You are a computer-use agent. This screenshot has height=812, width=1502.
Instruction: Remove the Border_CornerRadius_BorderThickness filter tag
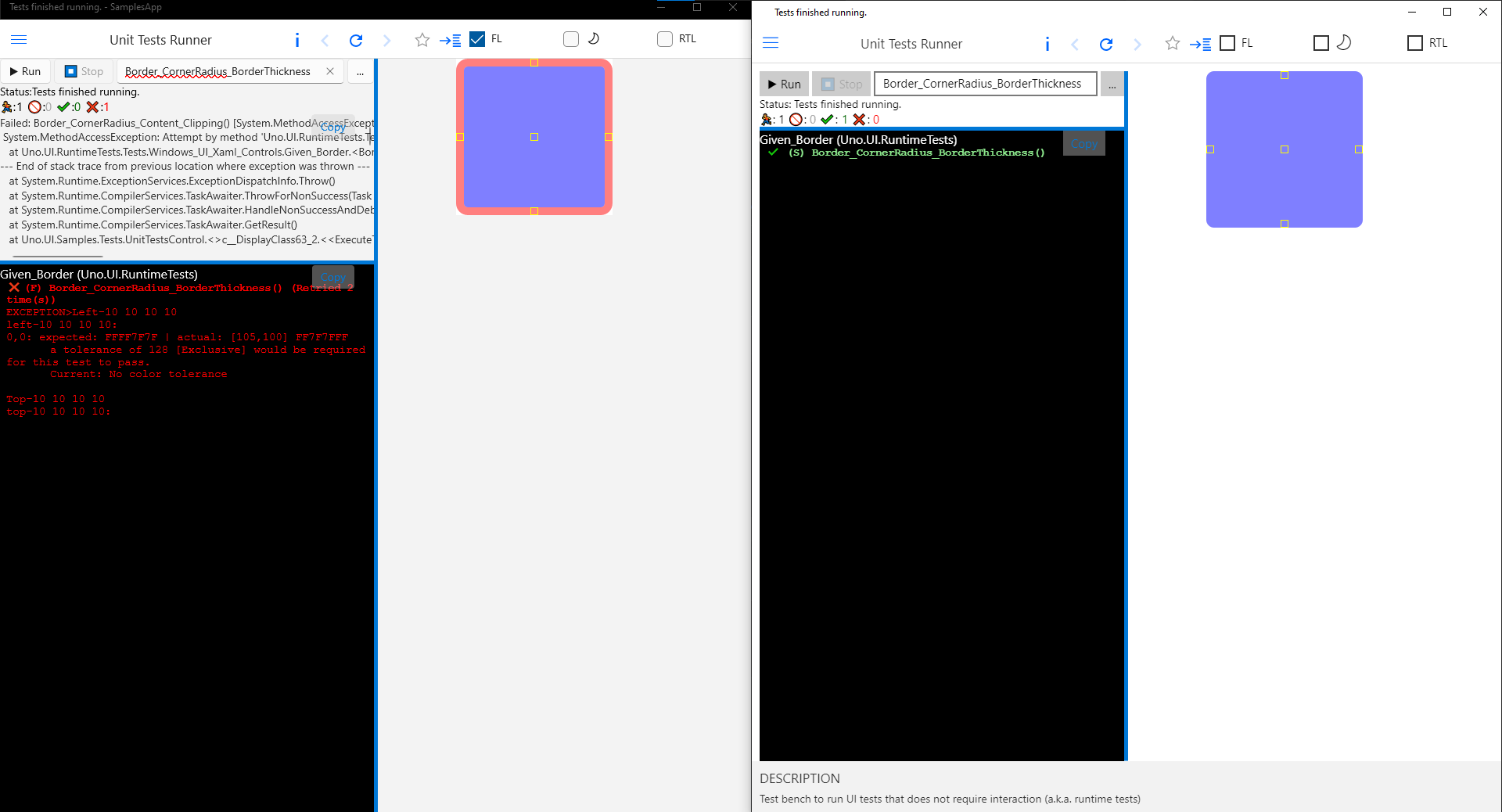click(x=330, y=71)
